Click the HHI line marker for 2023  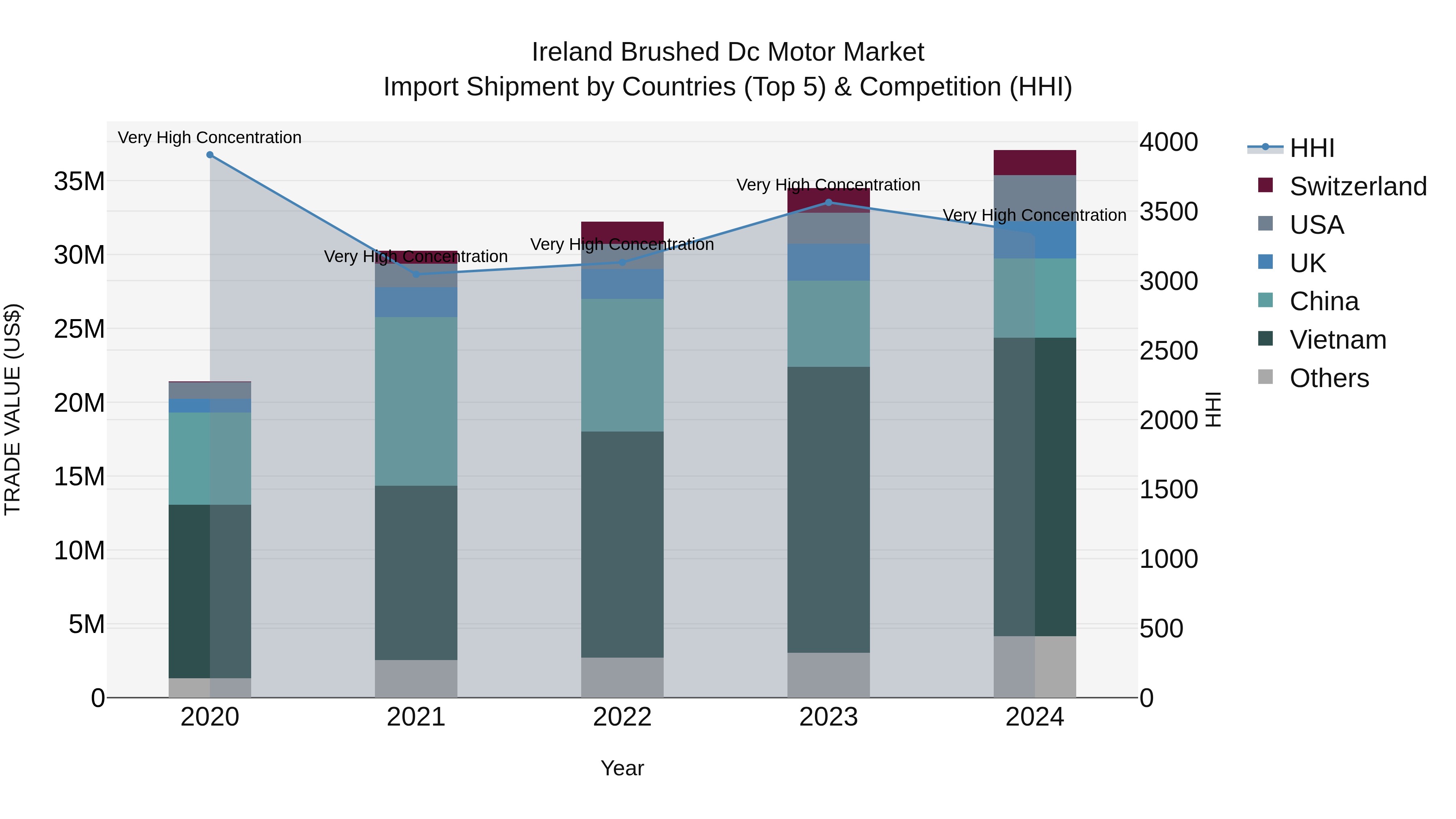829,202
